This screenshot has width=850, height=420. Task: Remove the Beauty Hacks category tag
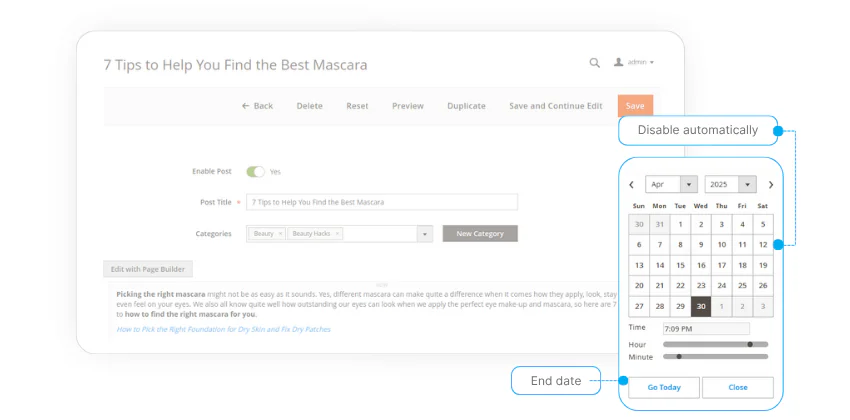click(x=337, y=234)
